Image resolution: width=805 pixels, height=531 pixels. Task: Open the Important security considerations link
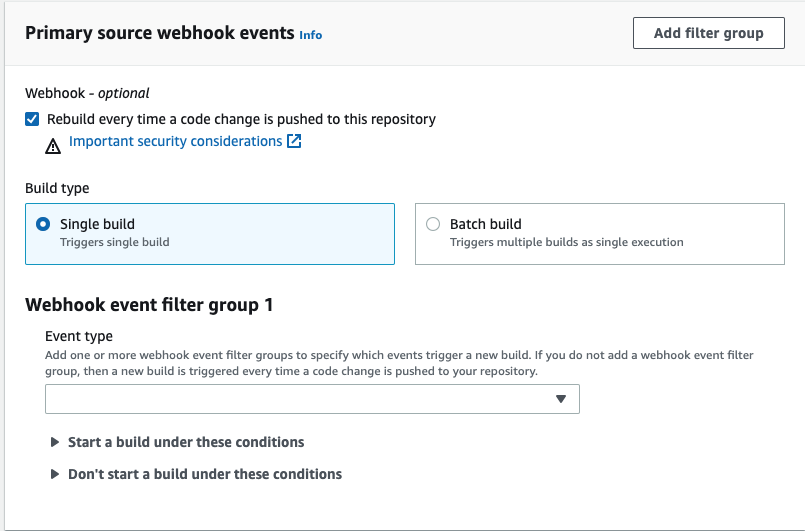tap(176, 141)
